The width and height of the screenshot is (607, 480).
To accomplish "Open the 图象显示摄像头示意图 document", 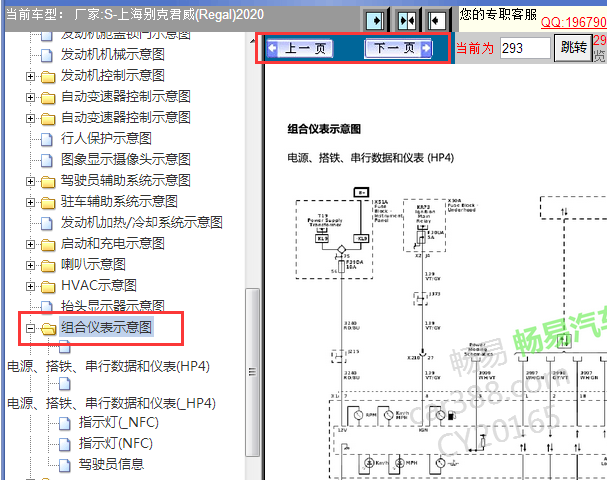I will click(125, 159).
